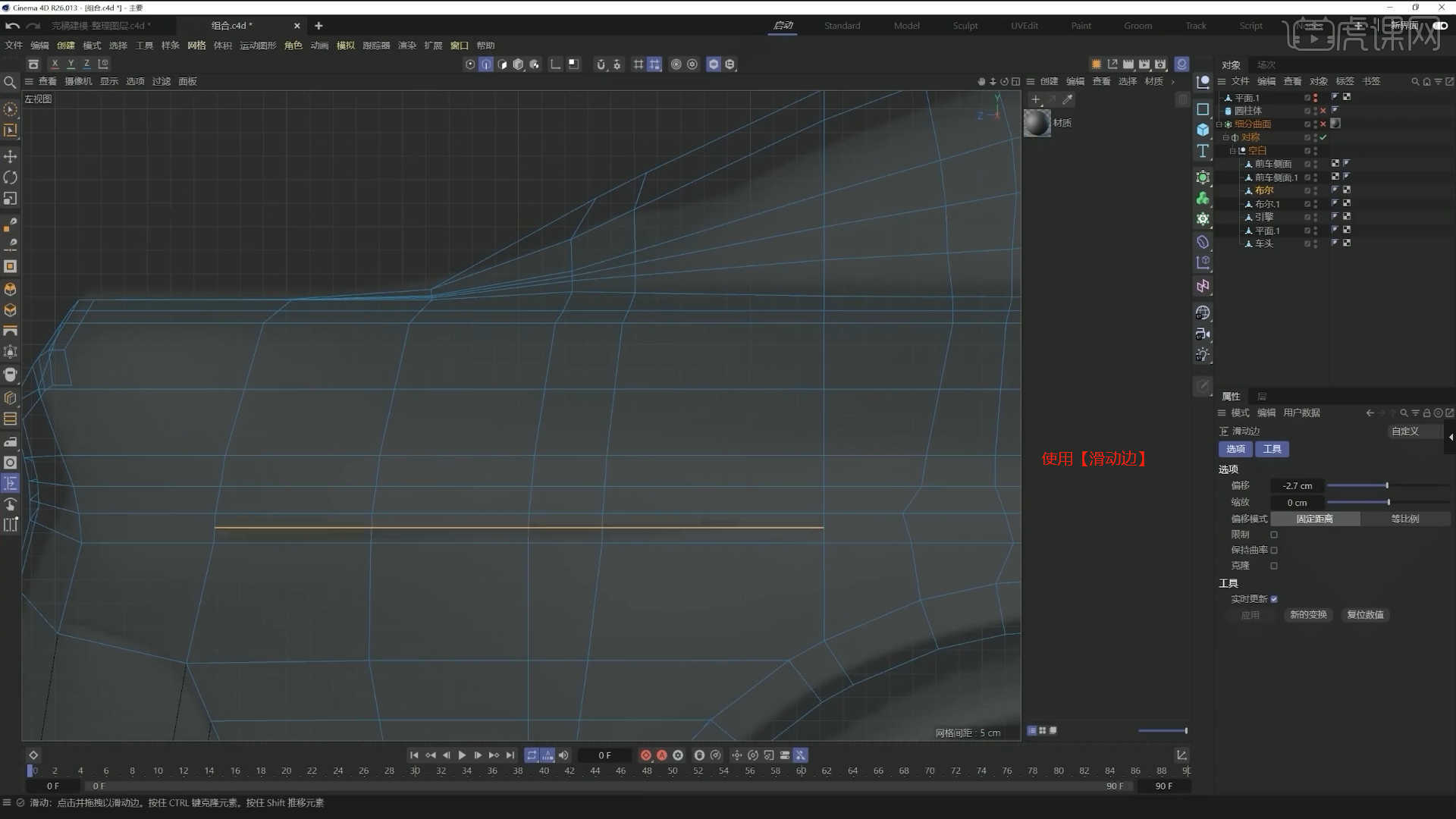
Task: Select the Move tool in left toolbar
Action: point(11,156)
